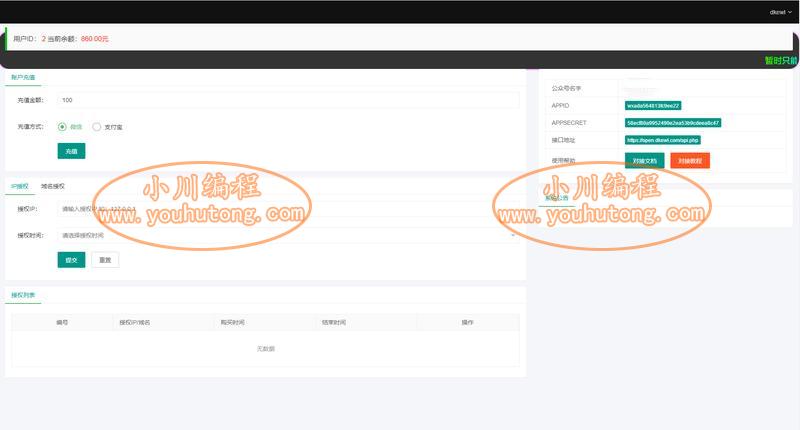Click the 无数据 empty table message
The image size is (800, 430).
pos(266,348)
